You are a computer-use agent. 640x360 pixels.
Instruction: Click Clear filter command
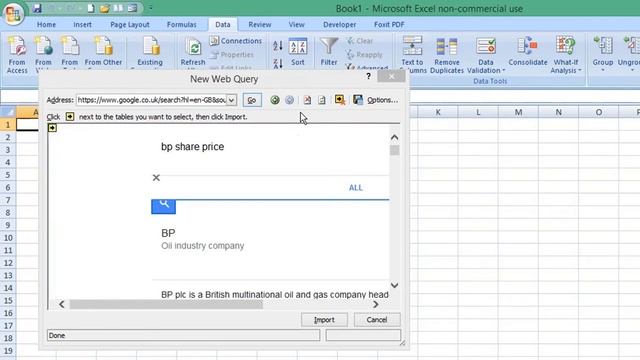point(360,41)
